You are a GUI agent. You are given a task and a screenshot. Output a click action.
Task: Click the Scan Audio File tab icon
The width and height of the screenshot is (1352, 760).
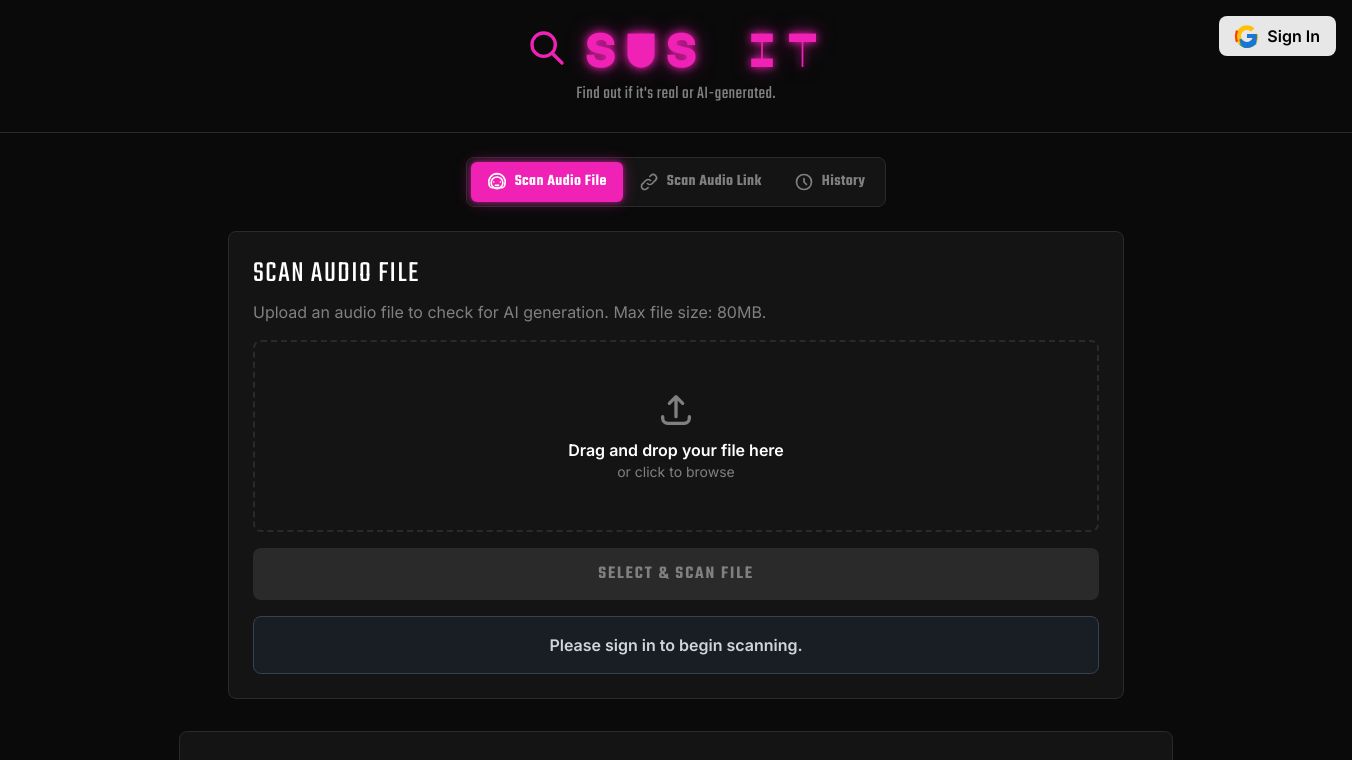point(497,182)
